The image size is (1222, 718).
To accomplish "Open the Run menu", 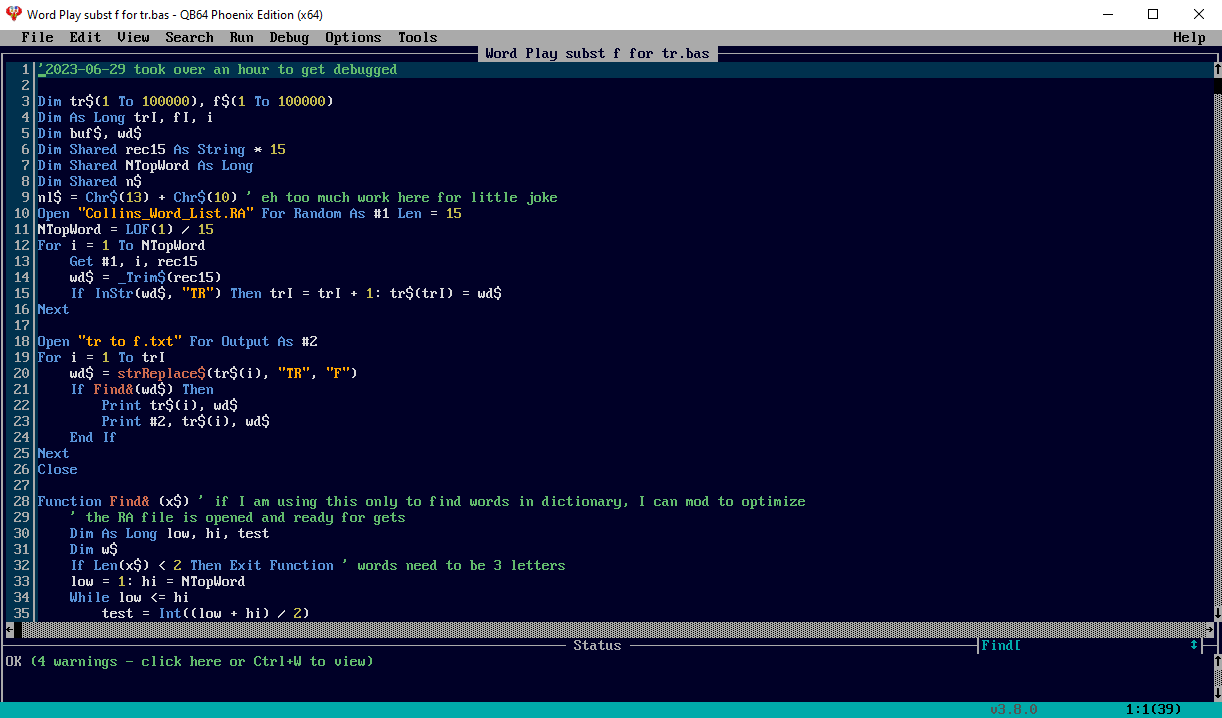I will [241, 38].
